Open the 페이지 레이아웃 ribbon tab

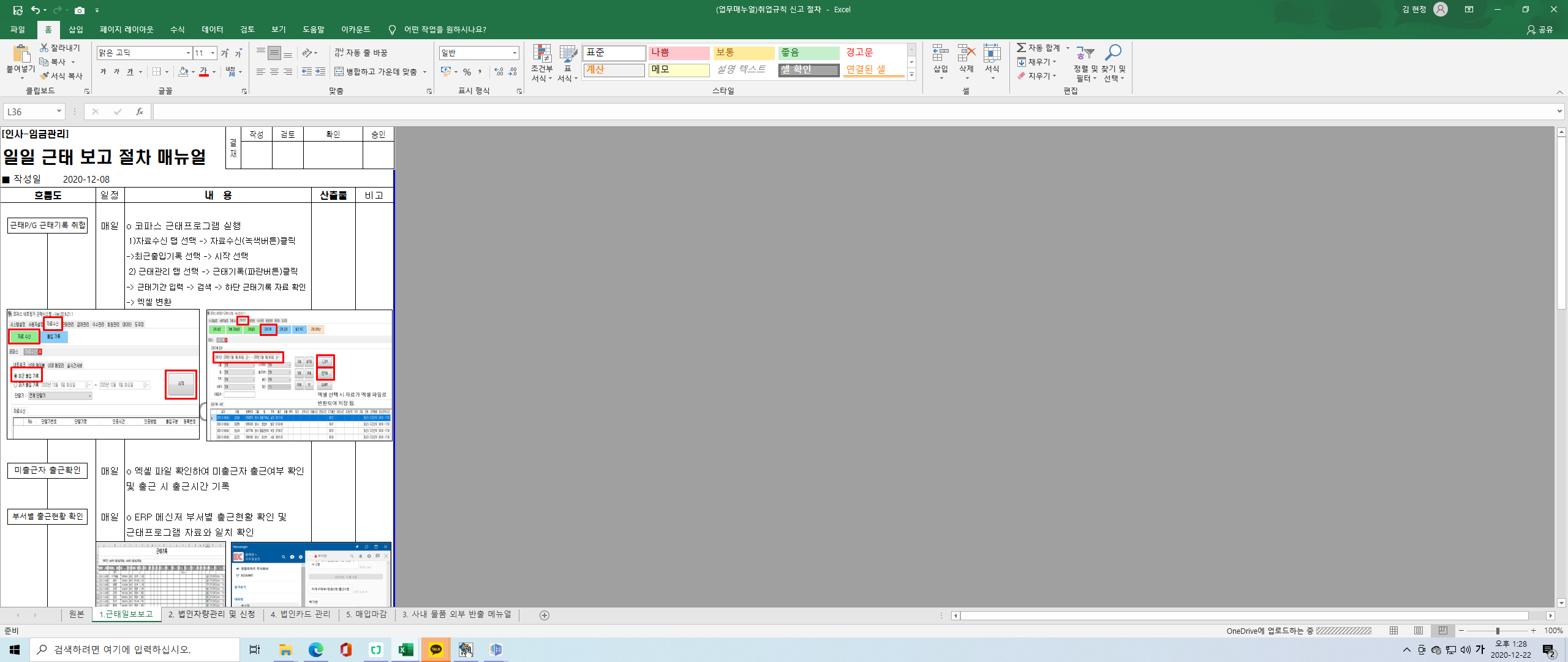(x=127, y=29)
